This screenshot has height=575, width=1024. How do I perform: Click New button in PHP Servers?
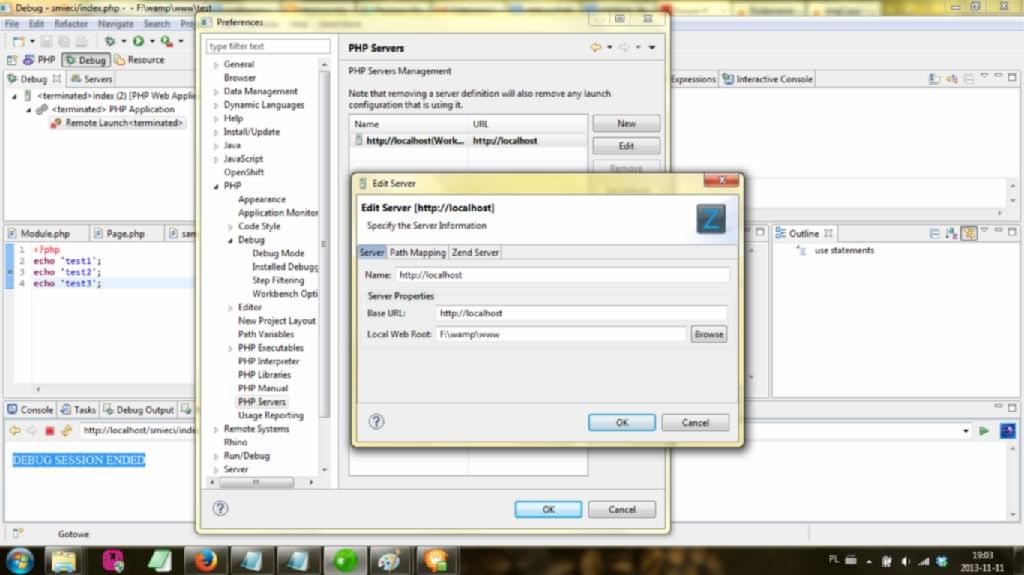pos(626,123)
